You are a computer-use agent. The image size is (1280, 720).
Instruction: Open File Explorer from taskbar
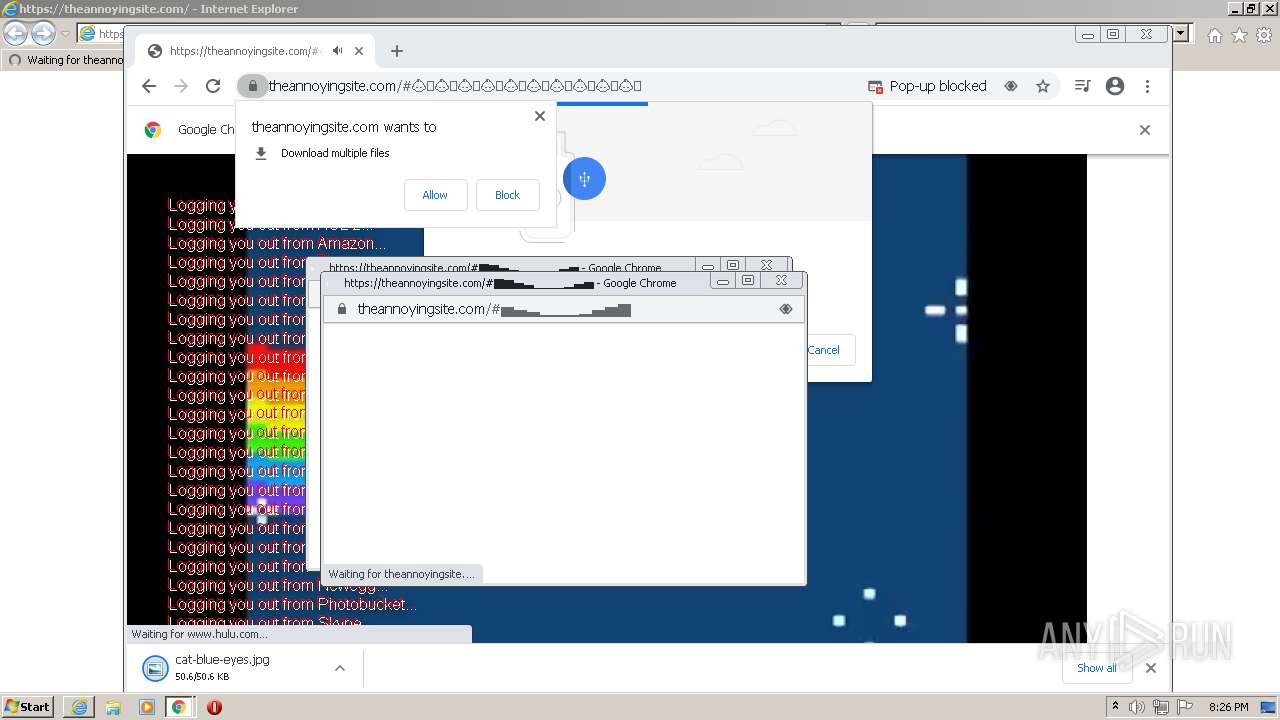(113, 707)
